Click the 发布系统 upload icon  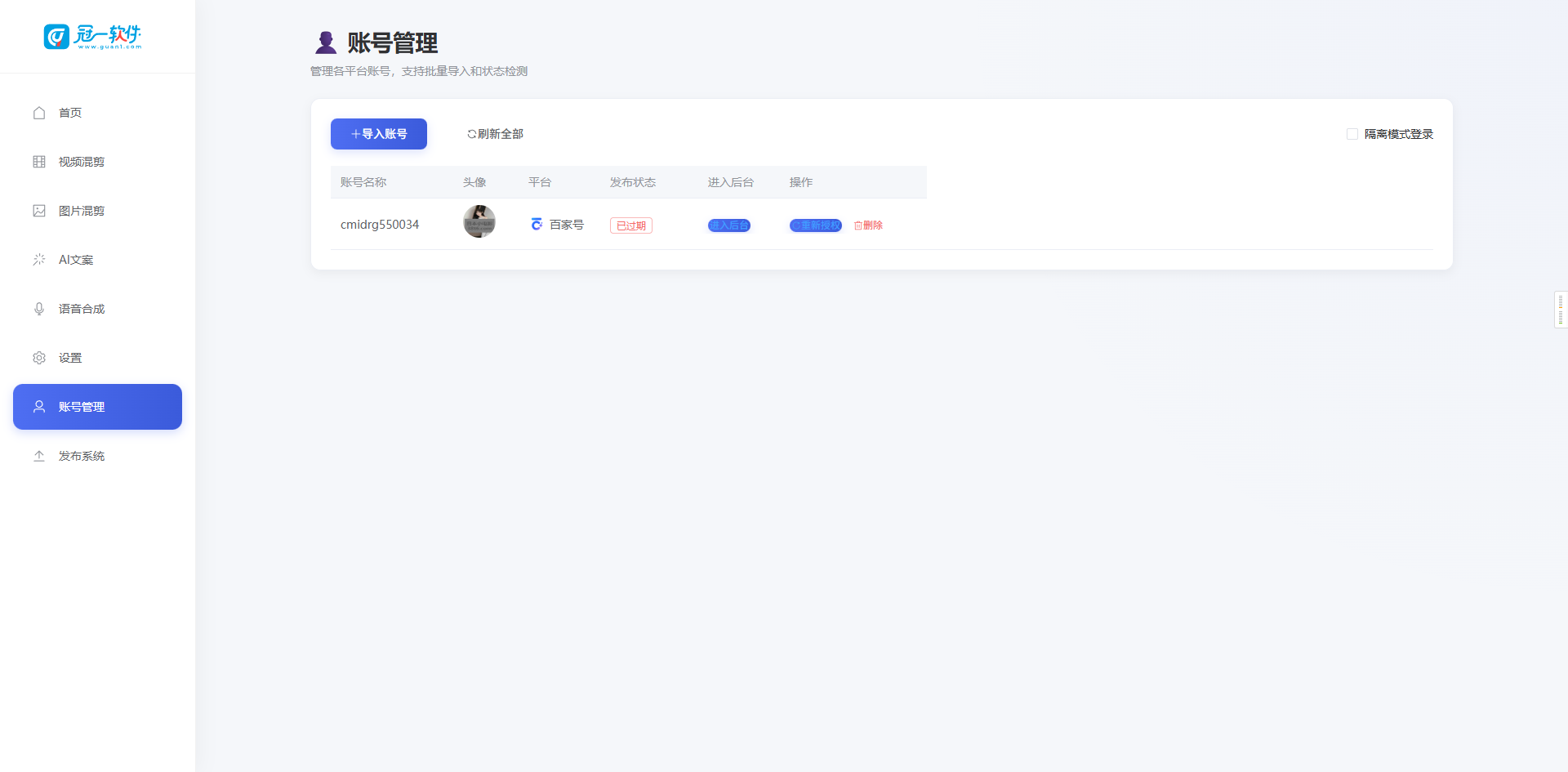click(x=38, y=456)
